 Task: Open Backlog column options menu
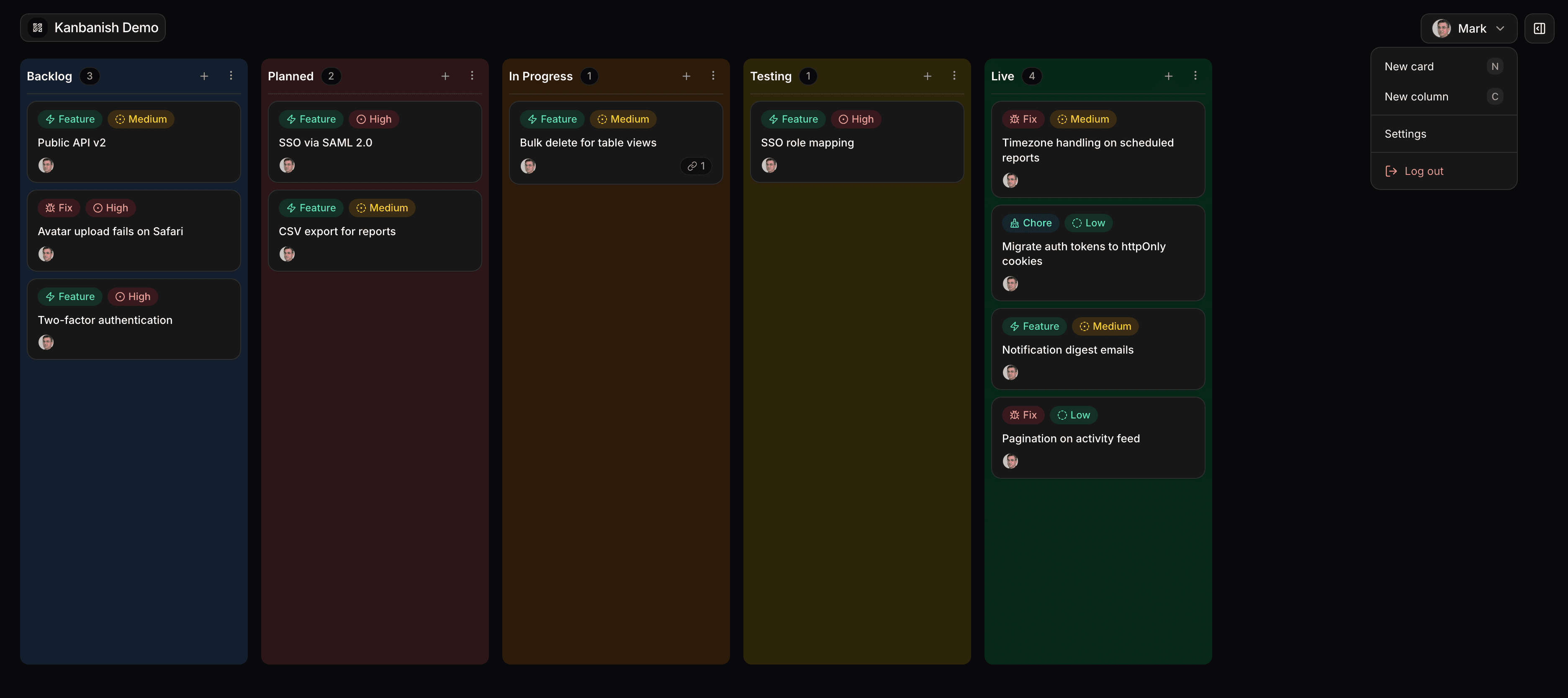coord(231,76)
